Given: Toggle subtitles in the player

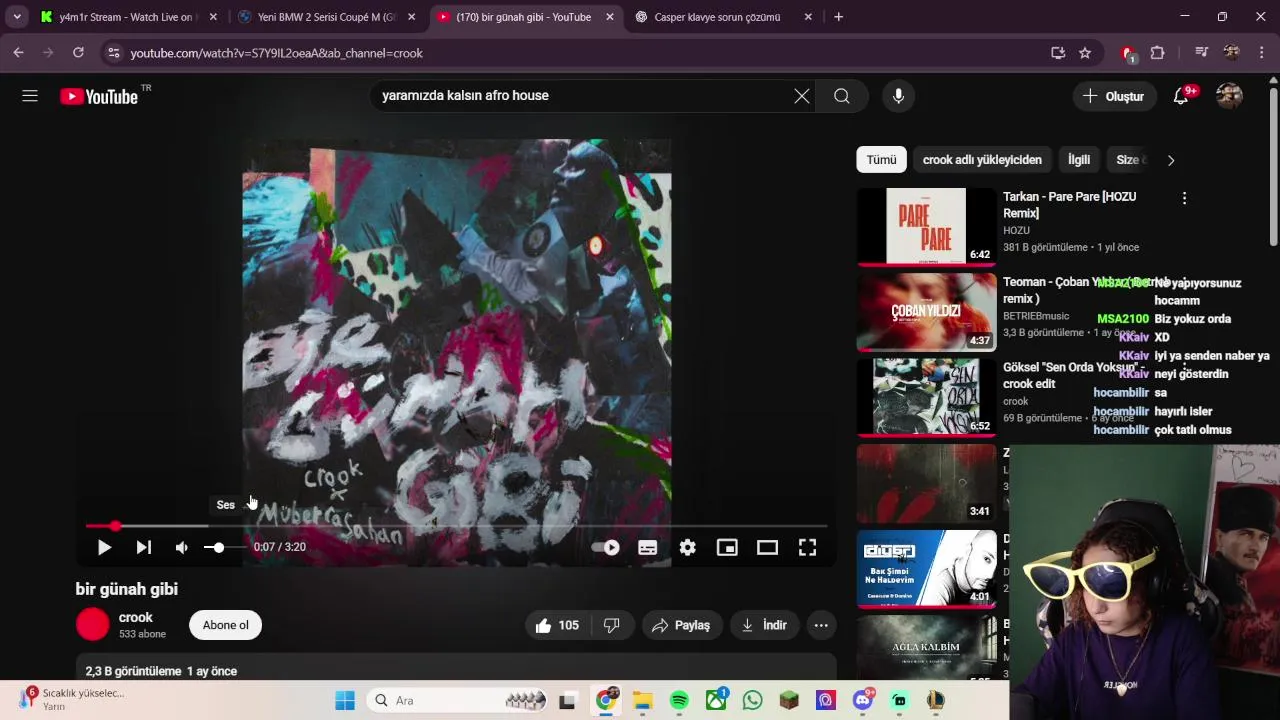Looking at the screenshot, I should point(647,547).
